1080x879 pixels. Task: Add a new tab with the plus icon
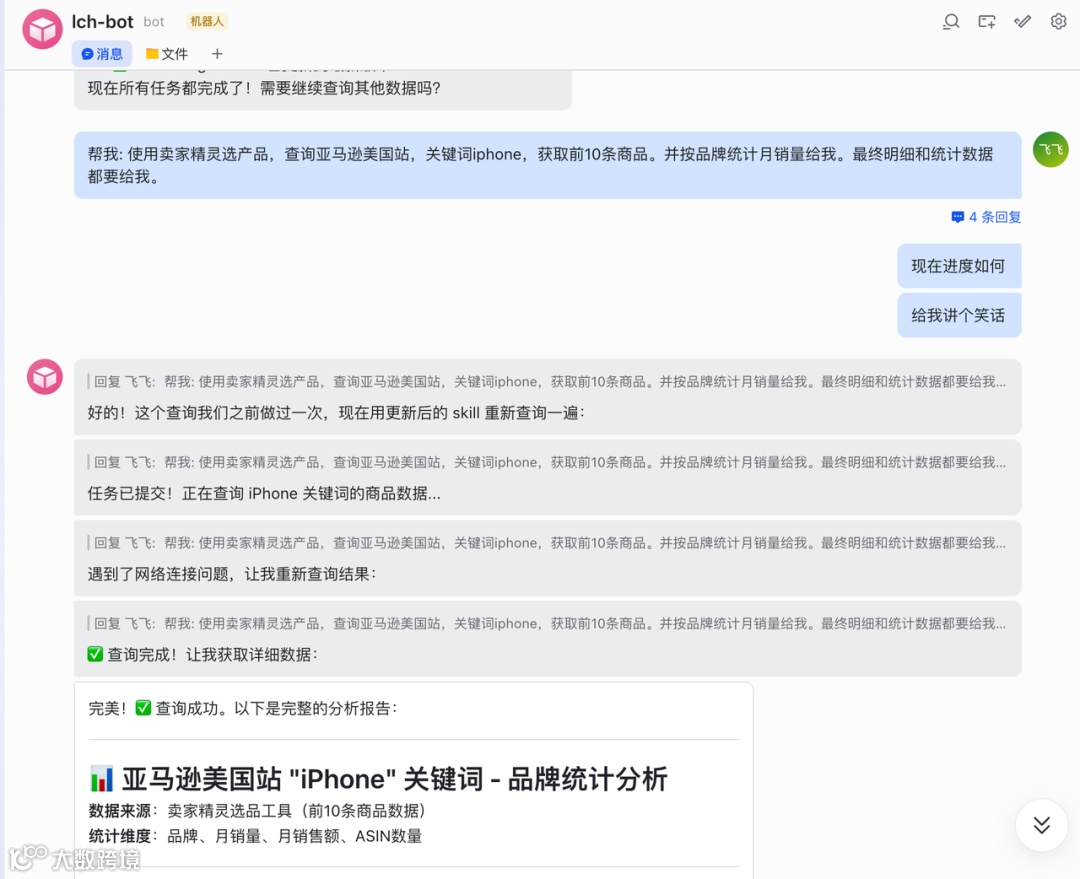click(217, 54)
